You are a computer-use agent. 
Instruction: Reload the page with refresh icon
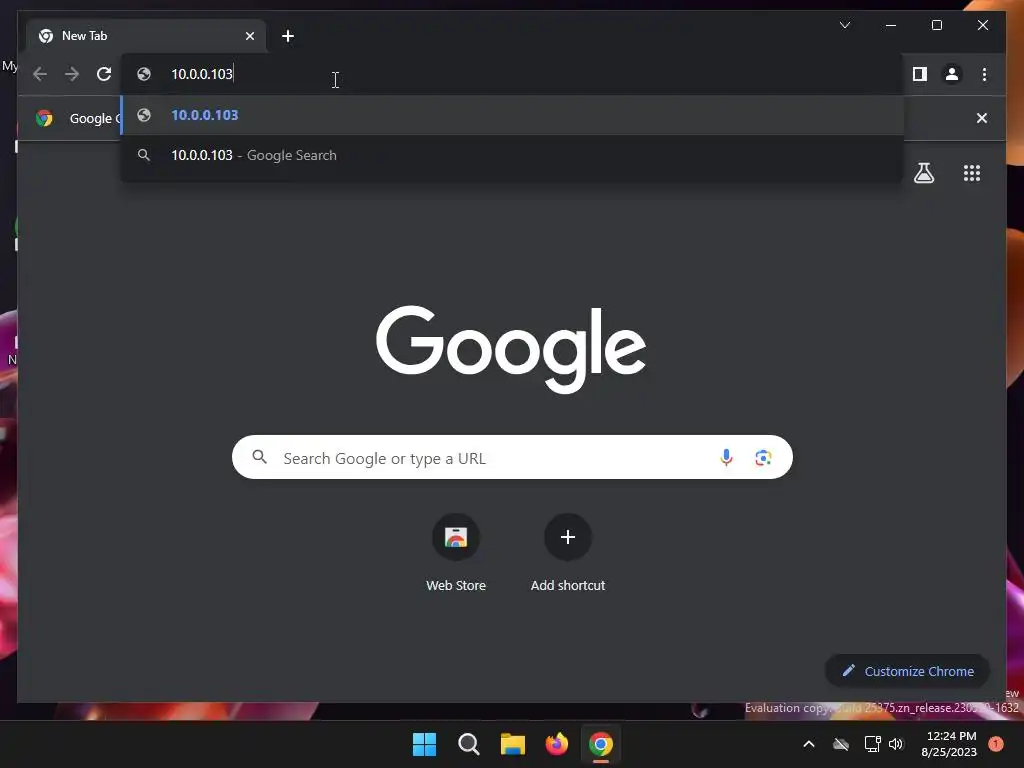104,74
